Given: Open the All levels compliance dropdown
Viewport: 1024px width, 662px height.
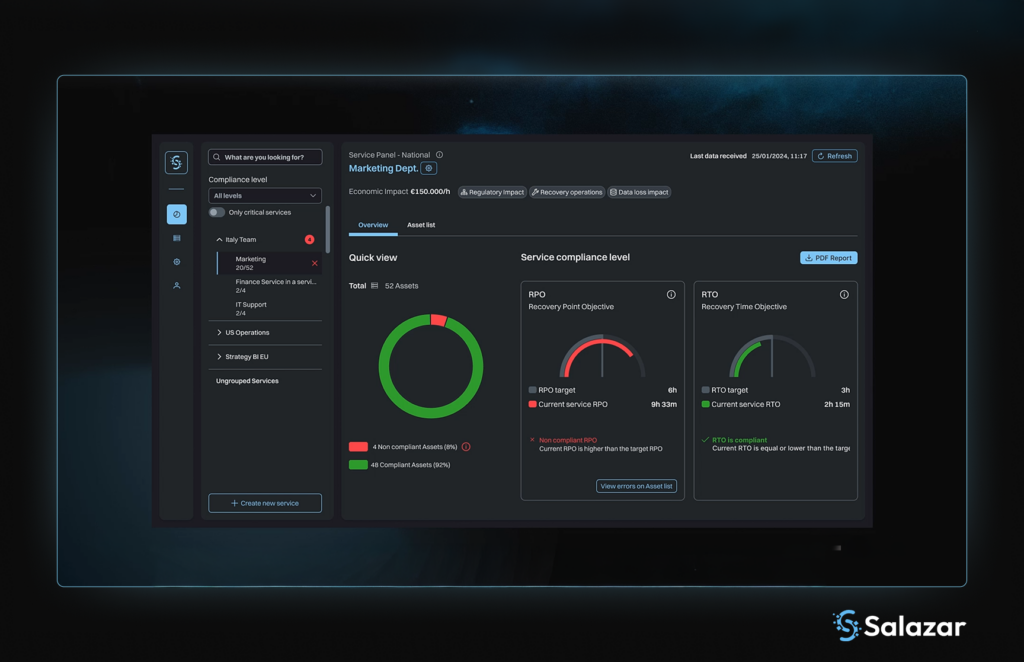Looking at the screenshot, I should [265, 196].
